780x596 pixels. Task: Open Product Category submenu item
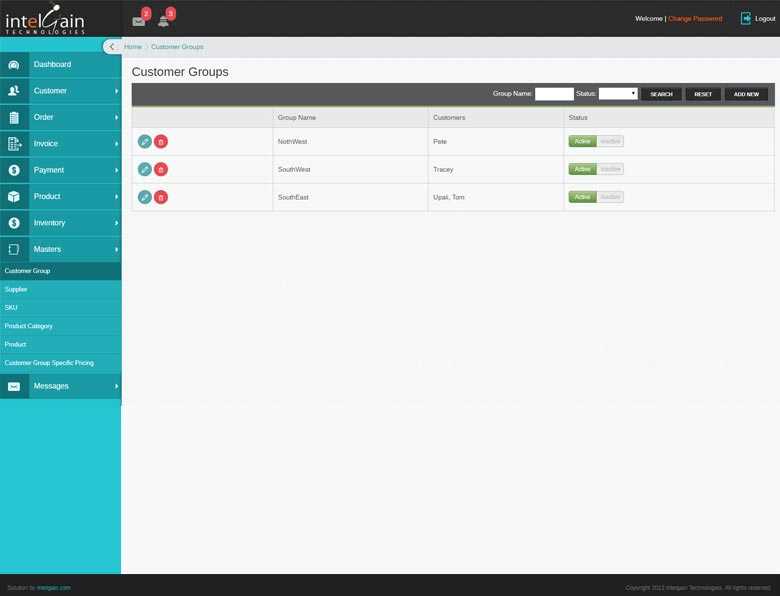(61, 326)
